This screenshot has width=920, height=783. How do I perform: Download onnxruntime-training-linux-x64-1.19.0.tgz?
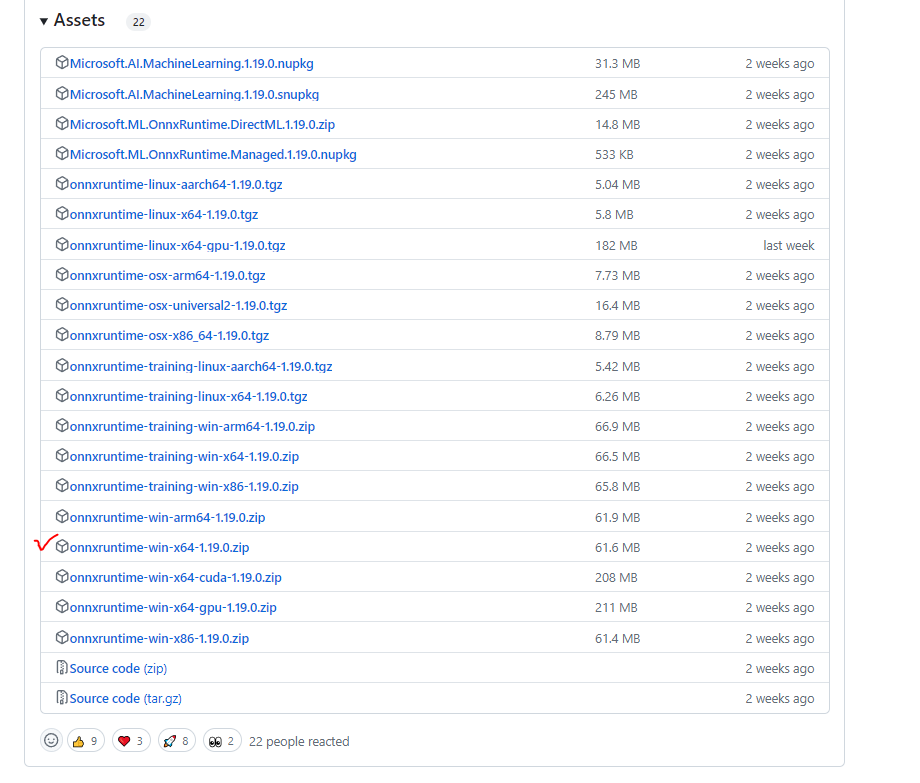[188, 396]
